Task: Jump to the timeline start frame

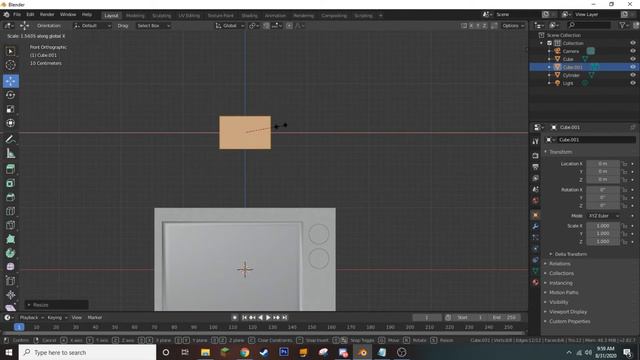Action: (x=244, y=318)
